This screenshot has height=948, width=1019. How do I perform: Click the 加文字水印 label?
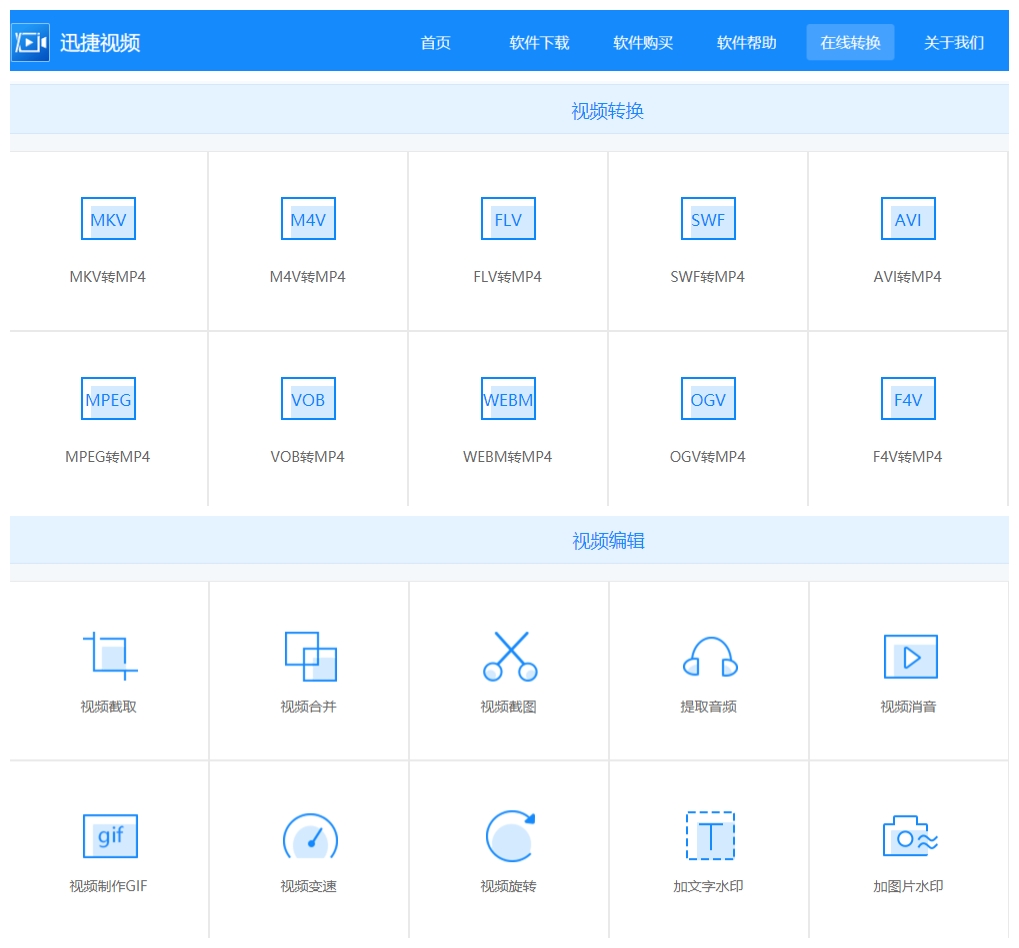click(x=708, y=886)
